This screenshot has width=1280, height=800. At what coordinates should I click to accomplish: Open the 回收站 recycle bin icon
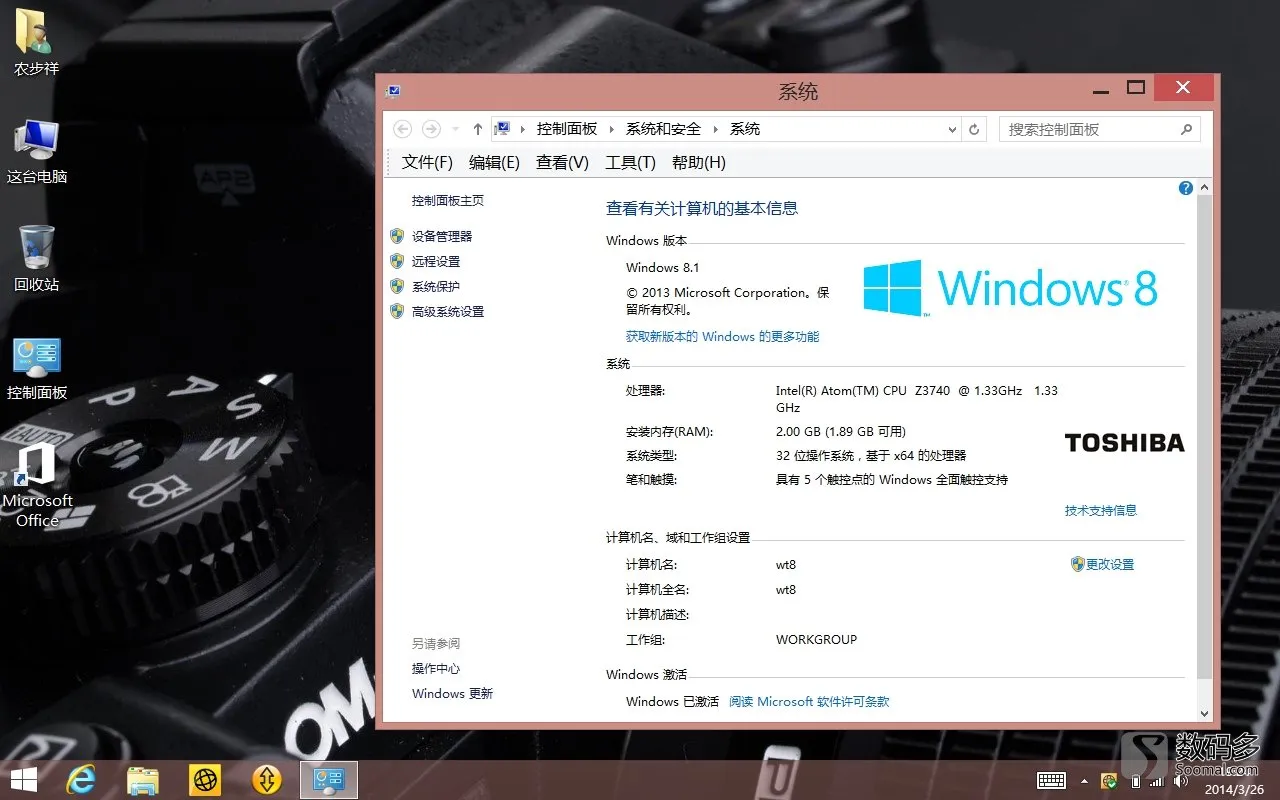click(37, 259)
